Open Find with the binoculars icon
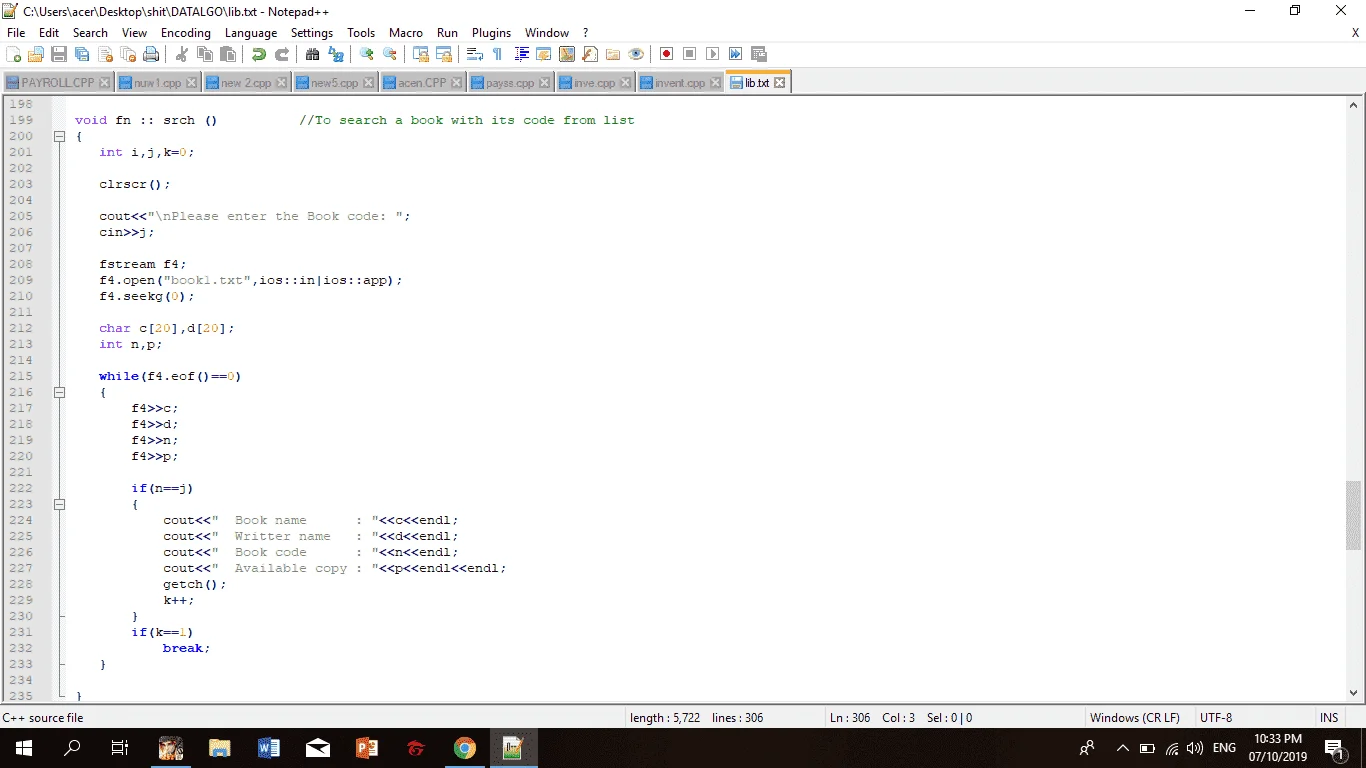This screenshot has height=768, width=1366. (x=313, y=54)
